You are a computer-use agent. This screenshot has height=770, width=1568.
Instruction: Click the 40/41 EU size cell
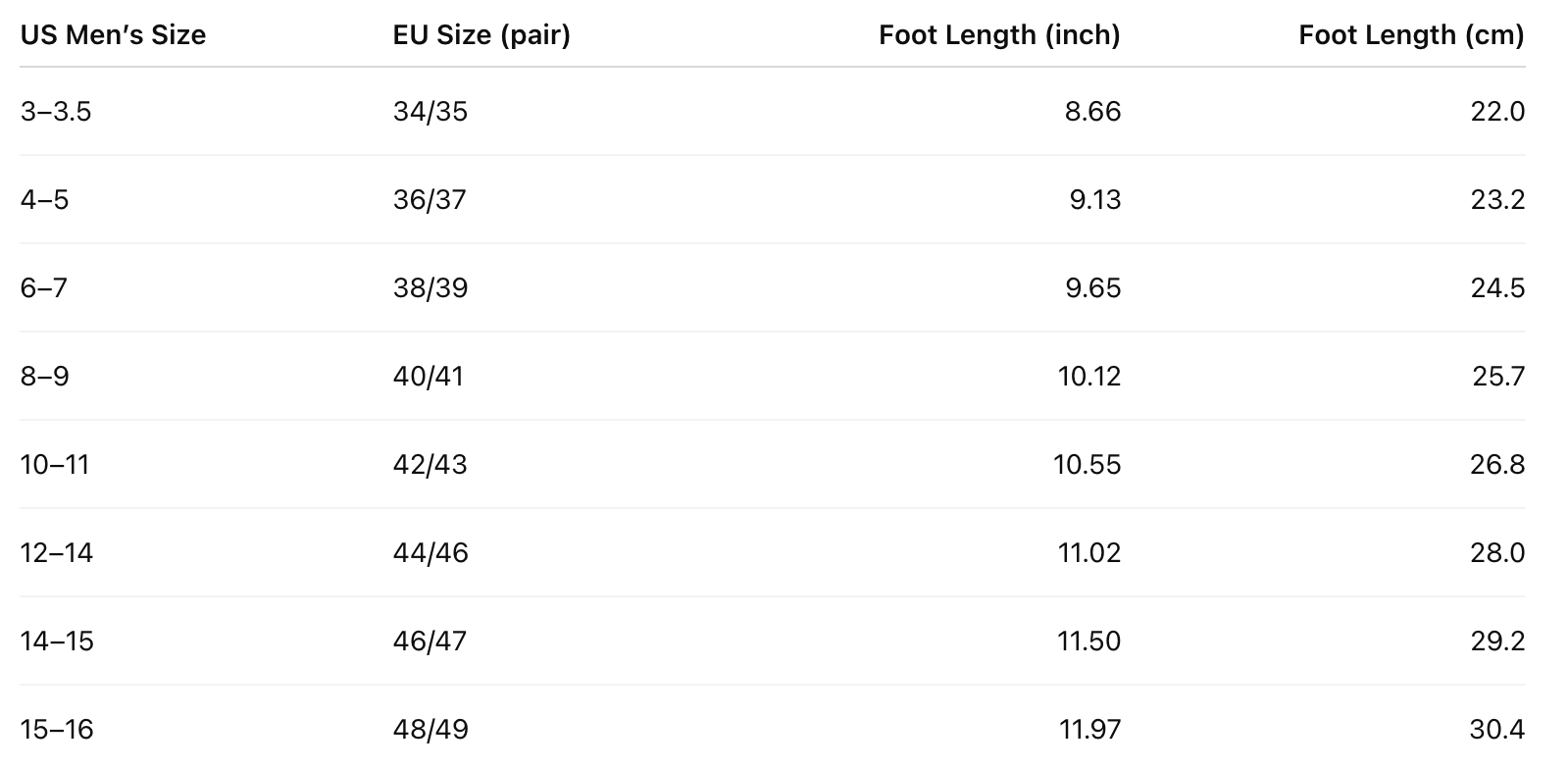(x=429, y=377)
